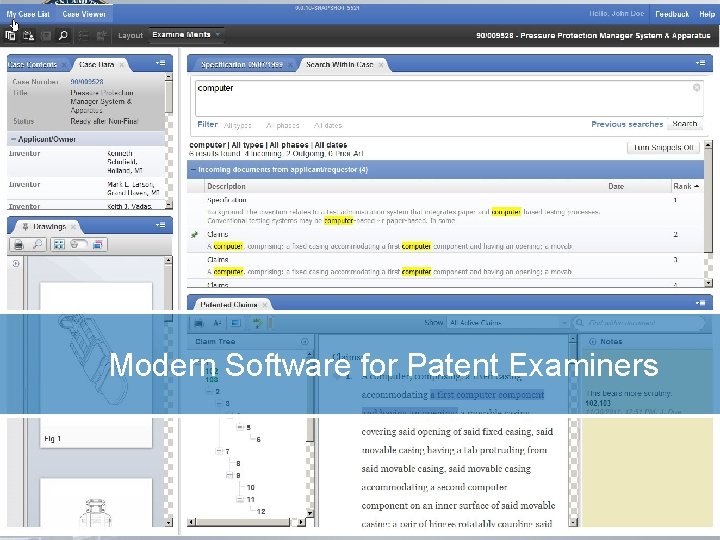Open the Help link in the top bar
Screen dimensions: 720x540
(707, 14)
